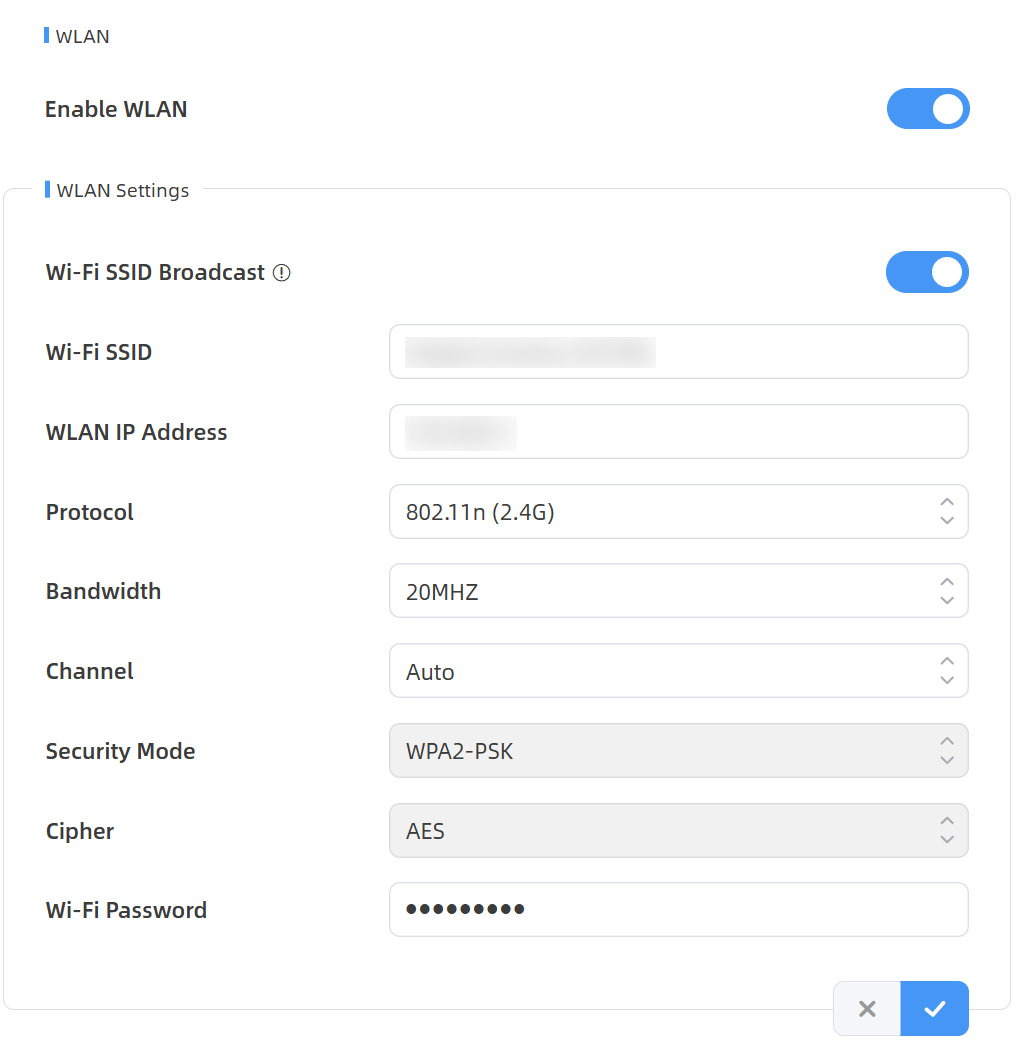Screen dimensions: 1022x1040
Task: Expand the Channel Auto dropdown
Action: 678,671
